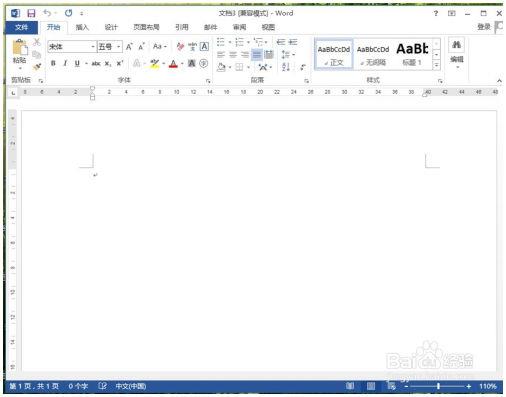Expand the styles gallery More arrow
Screen dimensions: 506x397
pos(436,65)
